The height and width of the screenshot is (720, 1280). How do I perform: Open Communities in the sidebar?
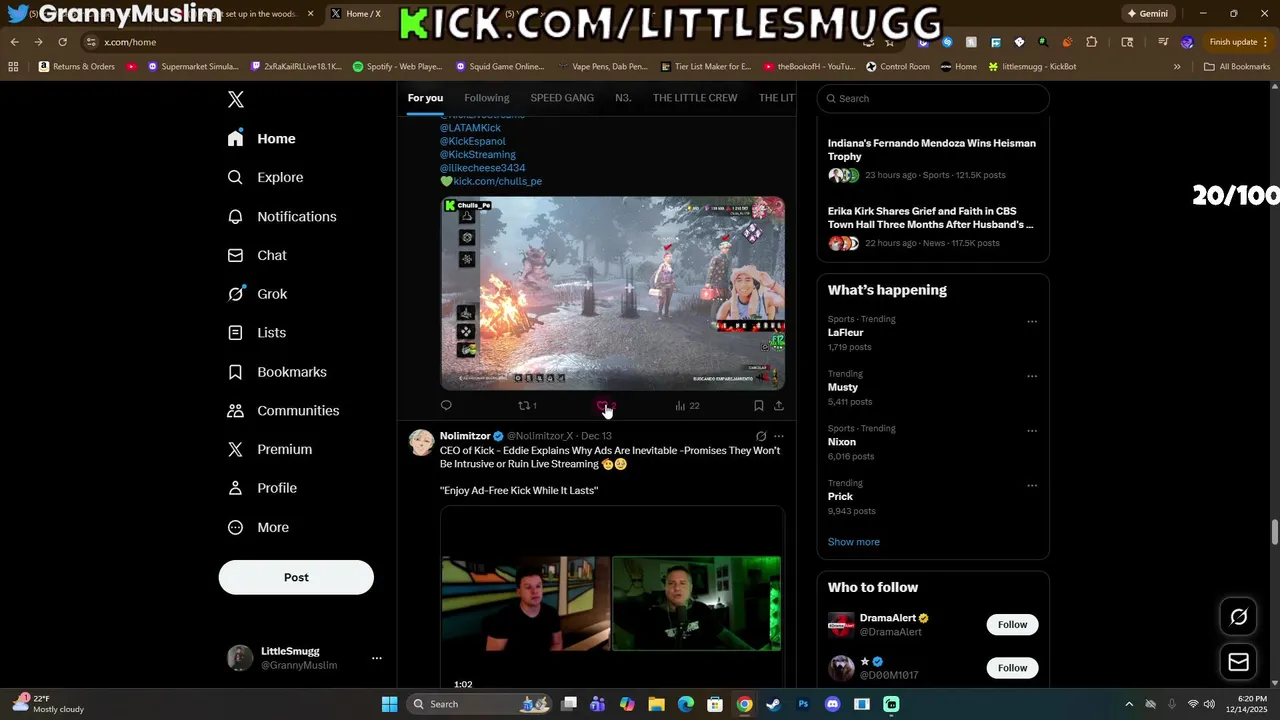point(284,411)
